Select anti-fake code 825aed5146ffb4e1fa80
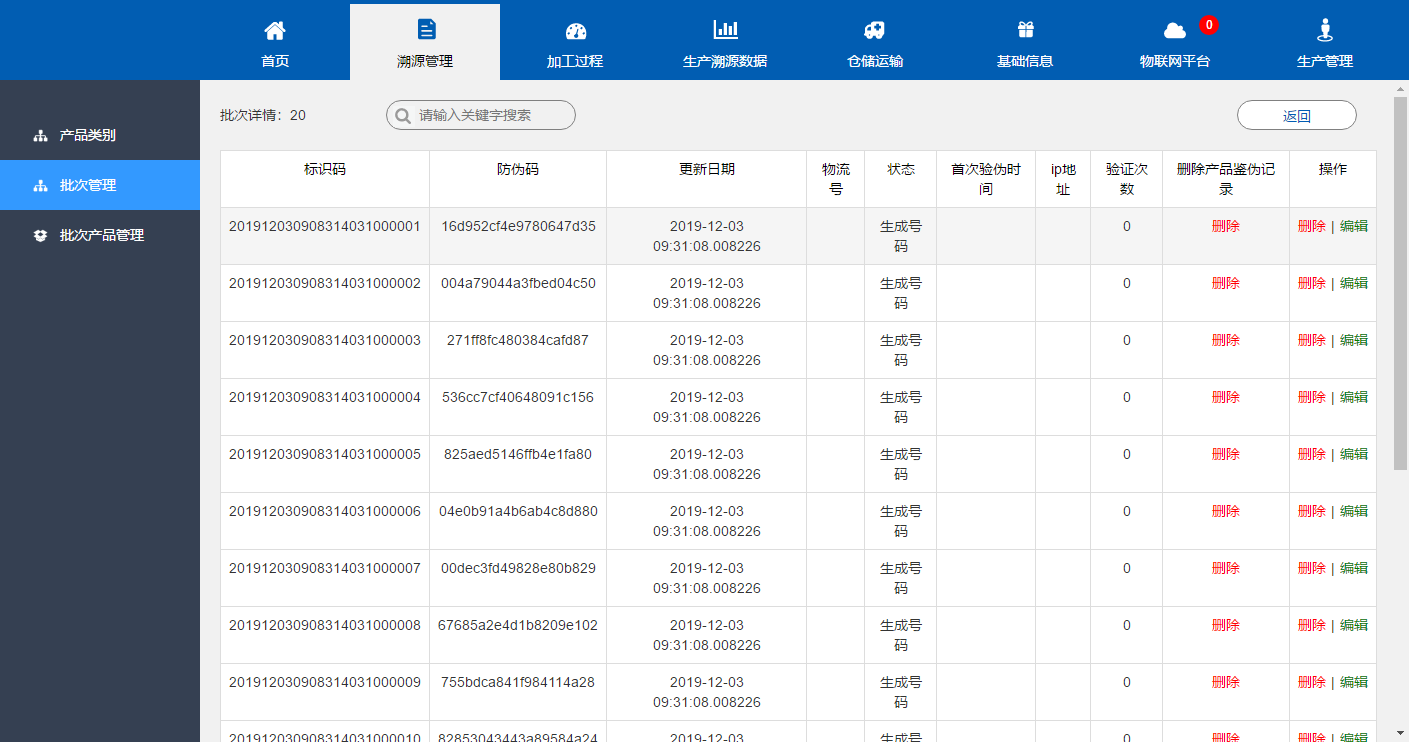The image size is (1409, 742). click(518, 454)
